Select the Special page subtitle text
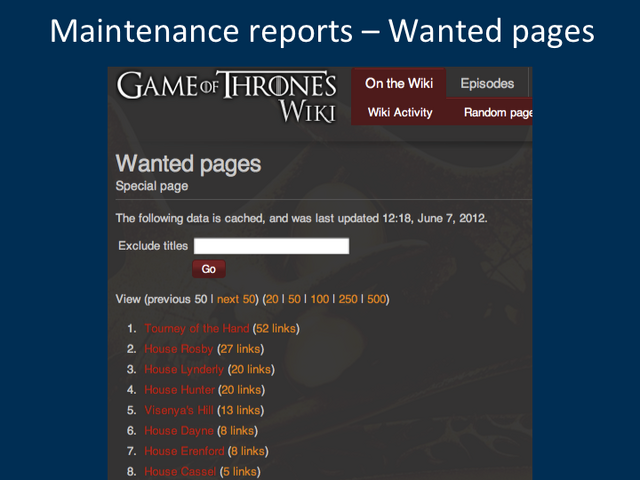The image size is (640, 480). pyautogui.click(x=152, y=186)
